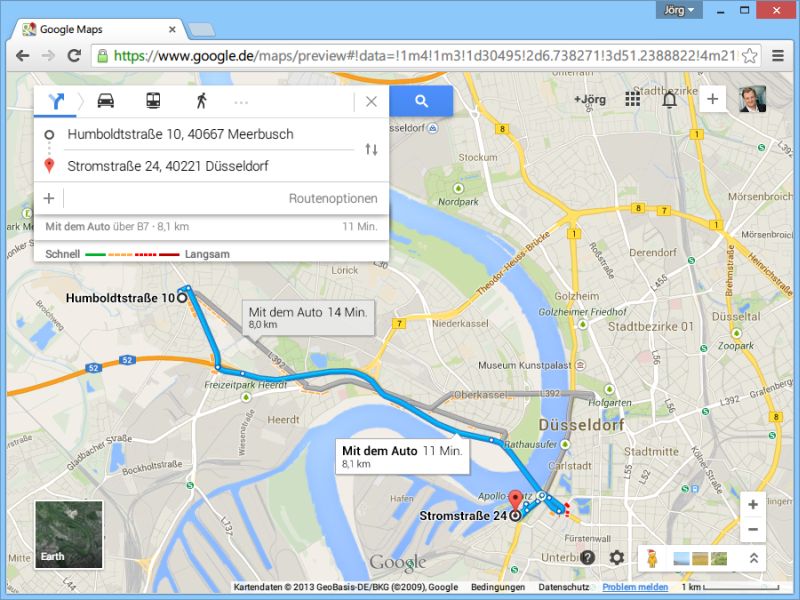This screenshot has width=800, height=600.
Task: Select the Street View pegman icon
Action: [652, 558]
